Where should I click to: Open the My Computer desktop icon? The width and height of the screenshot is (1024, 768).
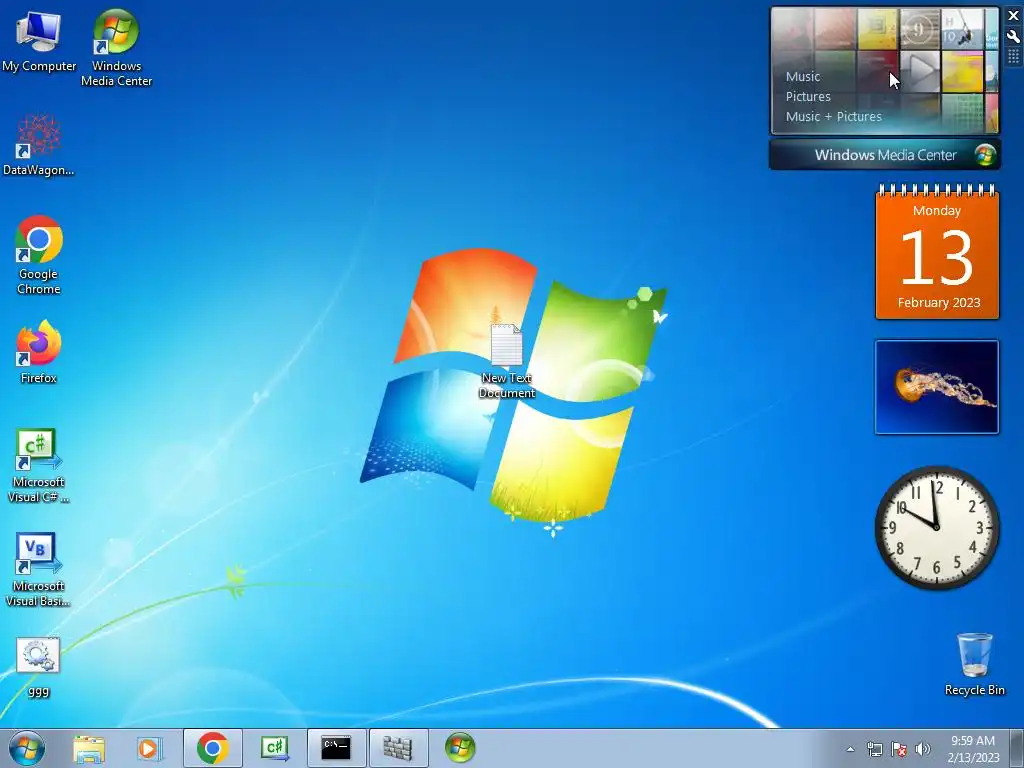[x=39, y=41]
